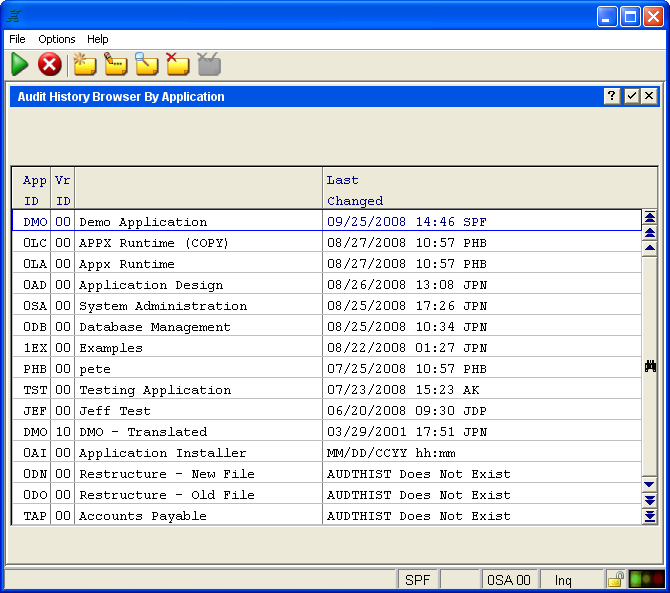Select the Database Management row
Screen dimensions: 670x593
pyautogui.click(x=327, y=326)
